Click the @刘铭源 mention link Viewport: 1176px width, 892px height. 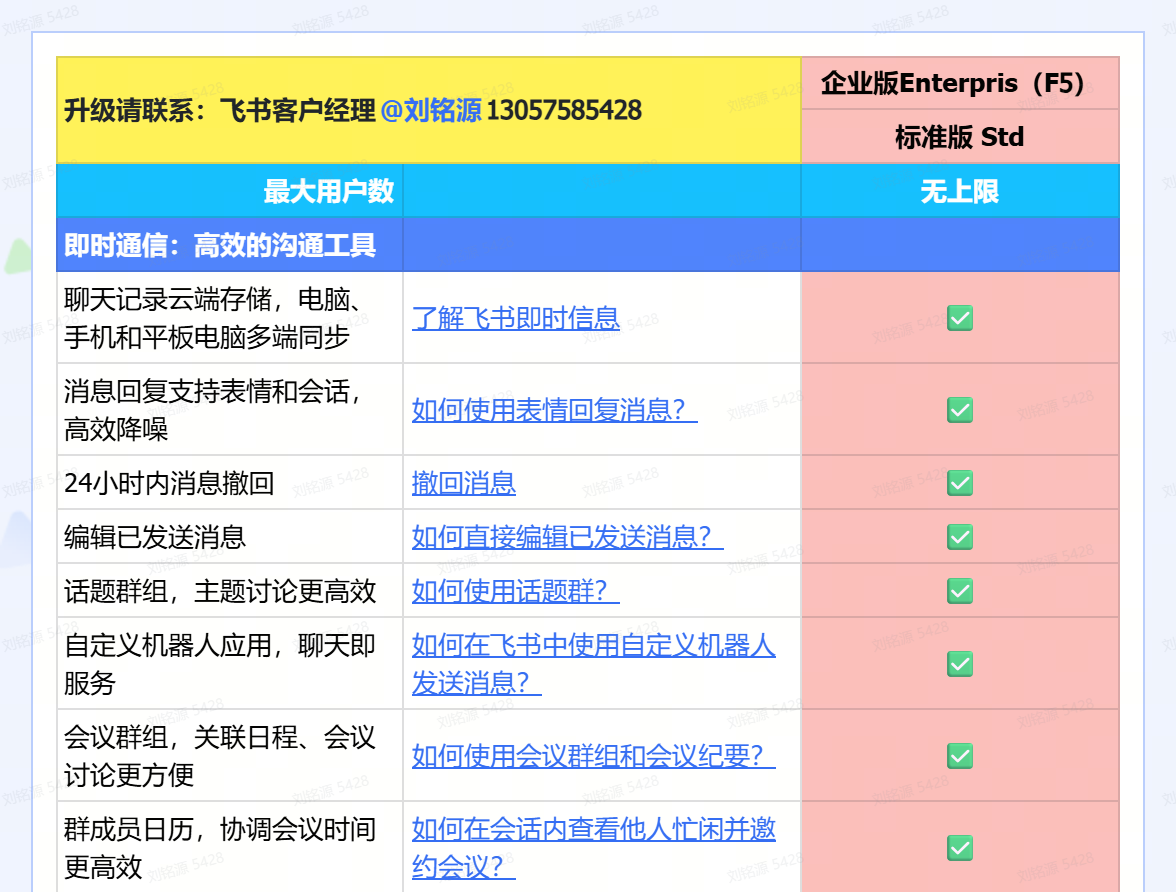coord(431,110)
